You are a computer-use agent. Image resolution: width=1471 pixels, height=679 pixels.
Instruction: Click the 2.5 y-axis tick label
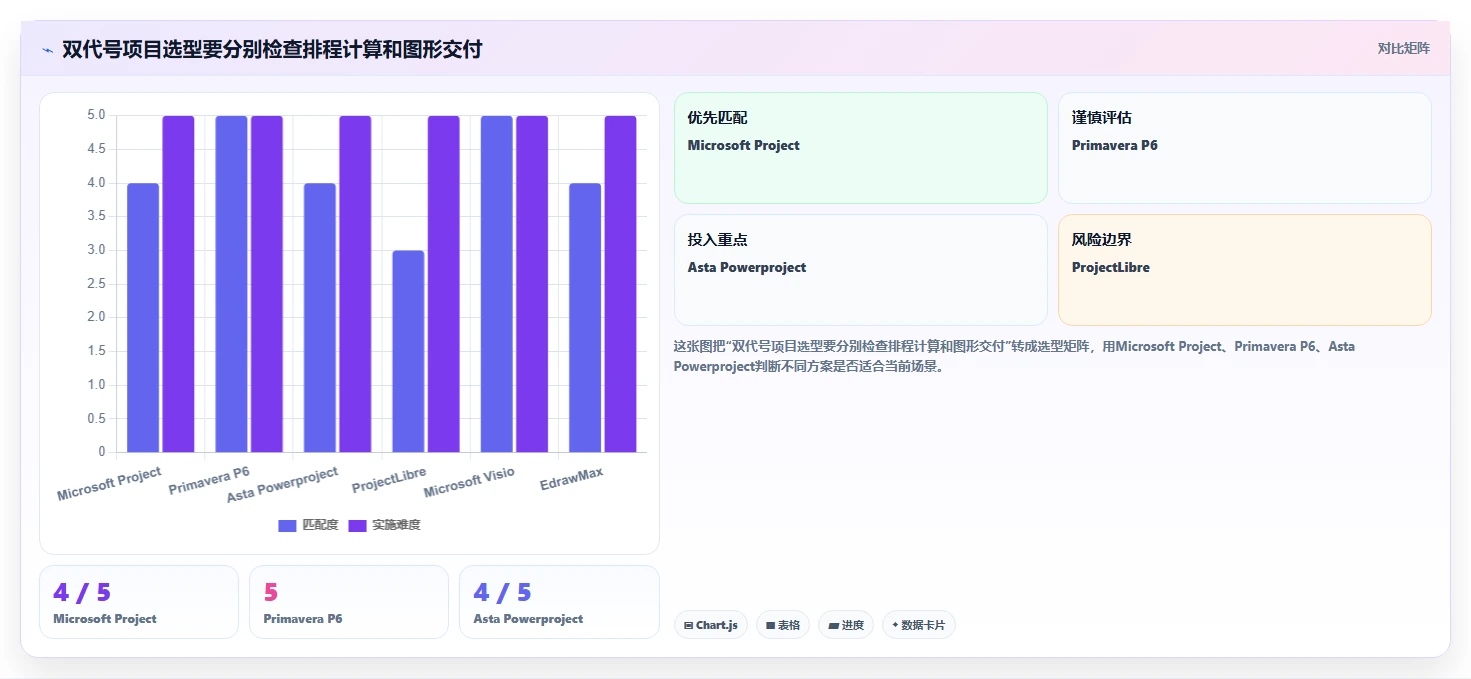96,284
